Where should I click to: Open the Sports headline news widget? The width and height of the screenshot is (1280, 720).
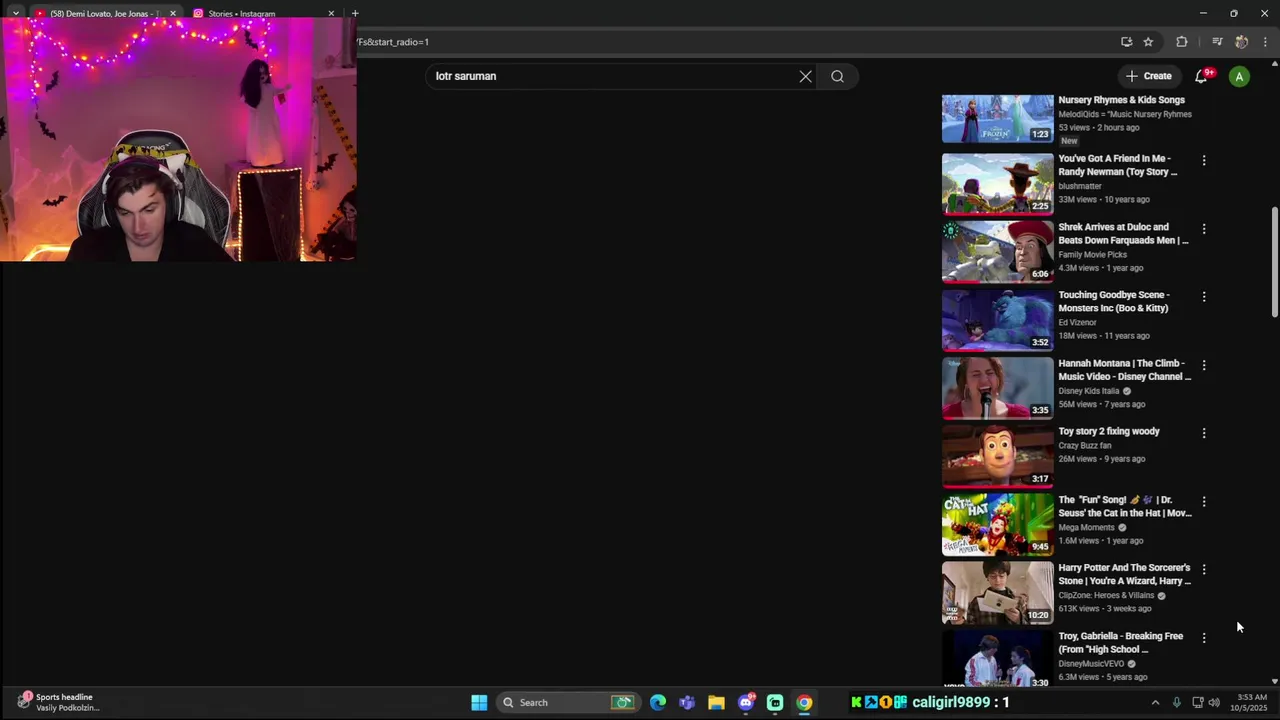click(x=60, y=702)
